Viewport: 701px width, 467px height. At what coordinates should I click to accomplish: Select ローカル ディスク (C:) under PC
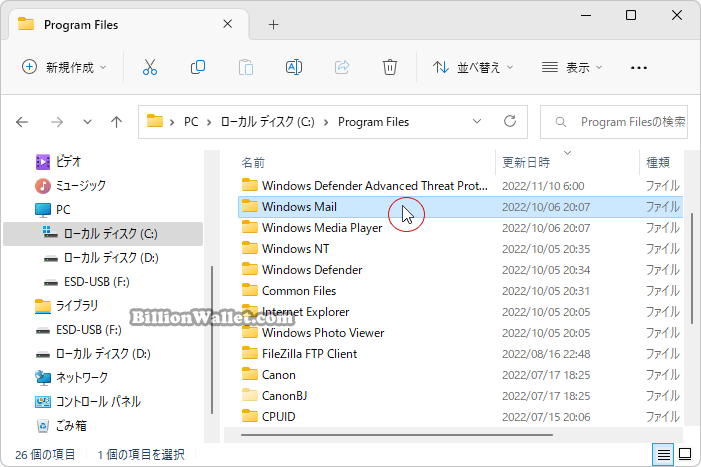[x=103, y=234]
